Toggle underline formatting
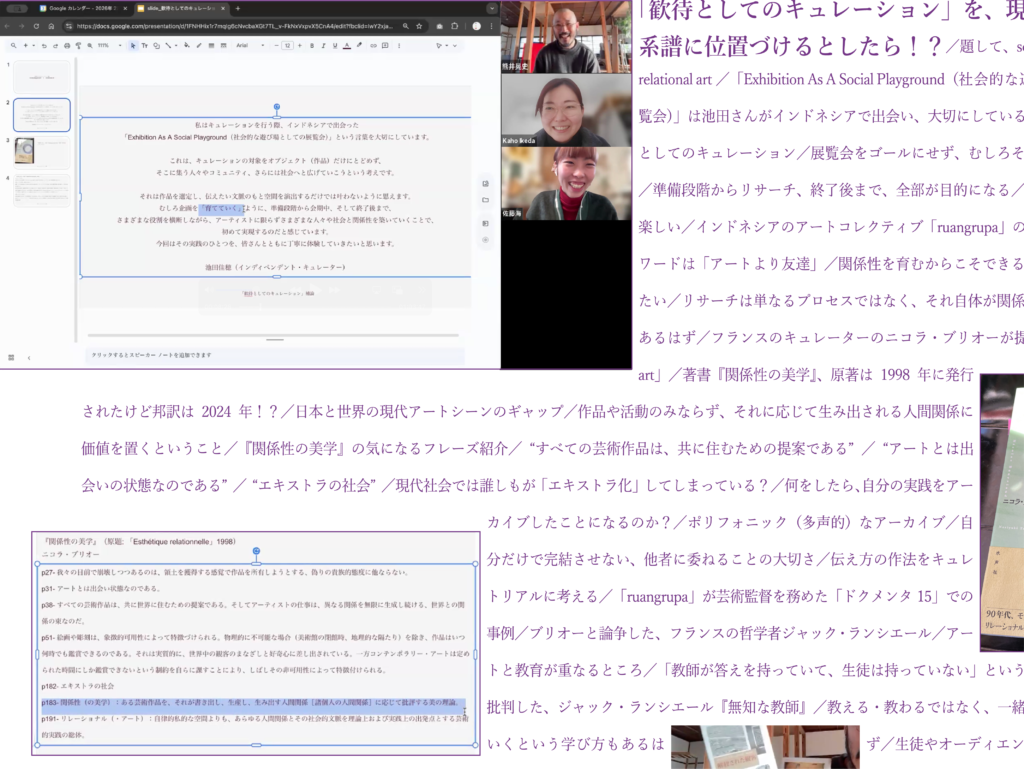This screenshot has height=769, width=1024. click(335, 45)
